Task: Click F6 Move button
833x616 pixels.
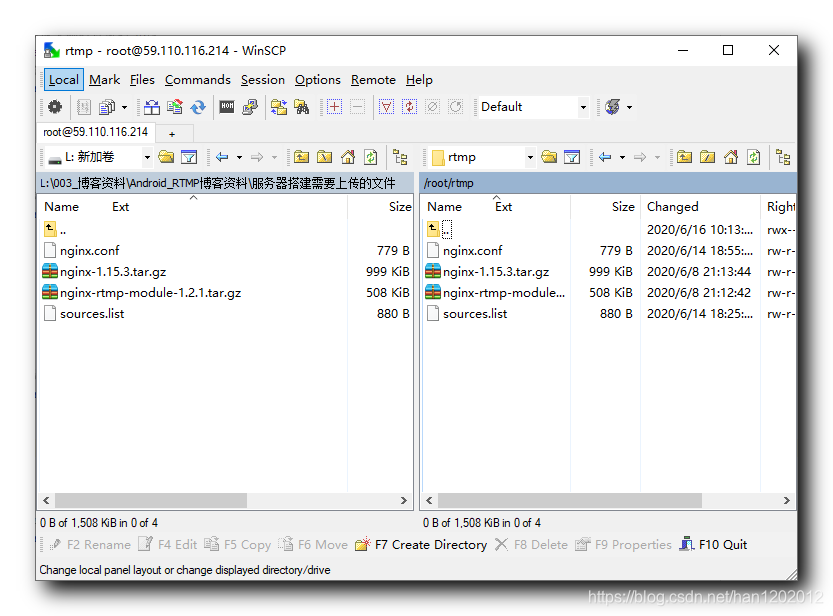Action: pyautogui.click(x=313, y=545)
